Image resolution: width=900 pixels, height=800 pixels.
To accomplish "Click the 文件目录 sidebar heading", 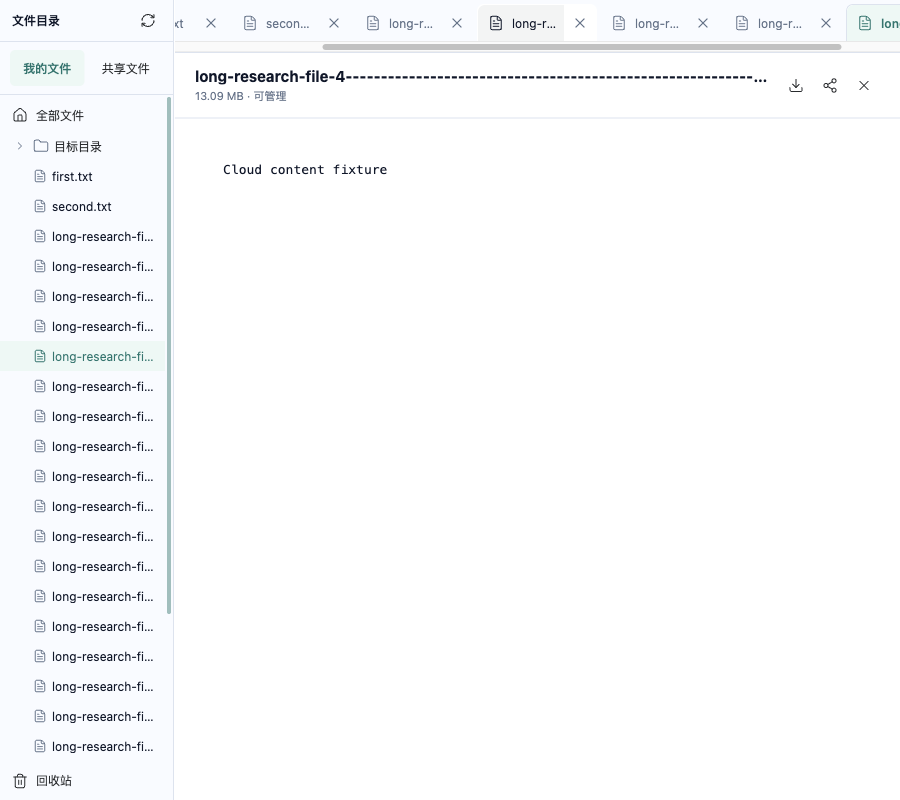I will tap(36, 21).
